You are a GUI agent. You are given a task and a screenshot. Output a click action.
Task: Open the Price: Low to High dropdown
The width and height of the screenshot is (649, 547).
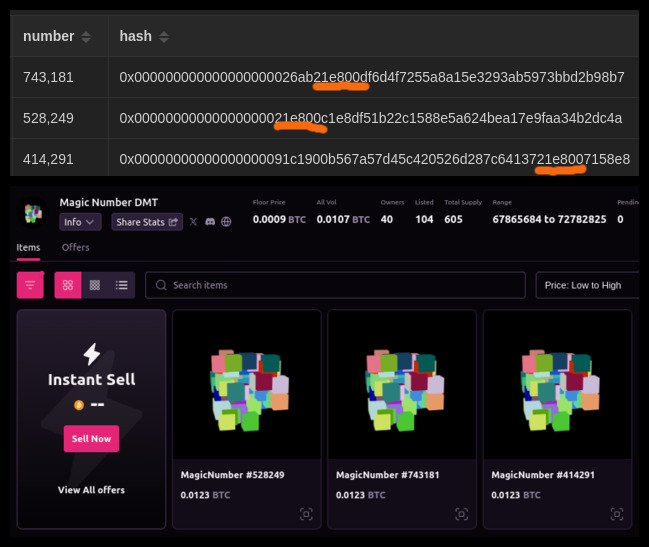587,285
